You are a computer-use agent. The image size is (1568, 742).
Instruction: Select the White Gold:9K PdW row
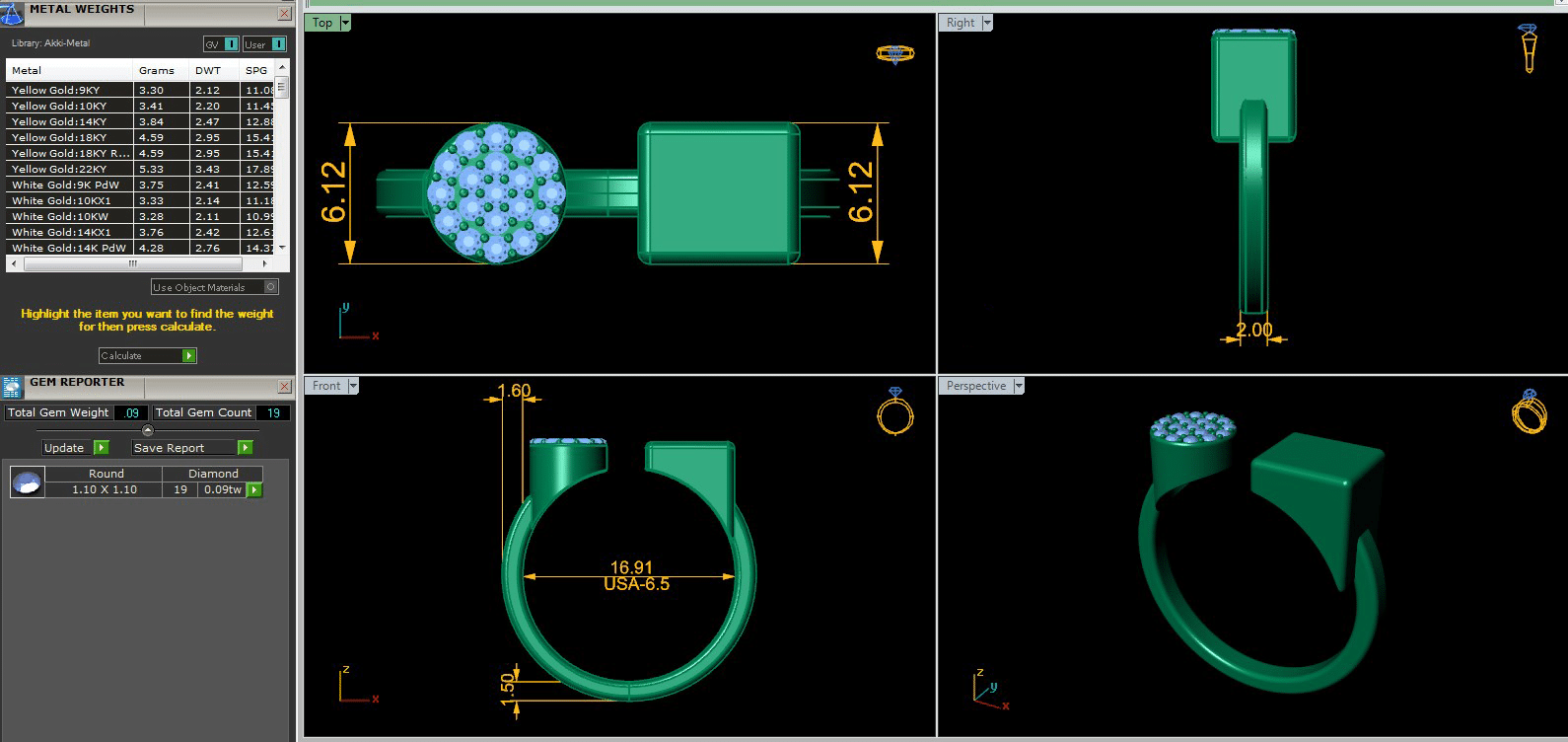[141, 185]
